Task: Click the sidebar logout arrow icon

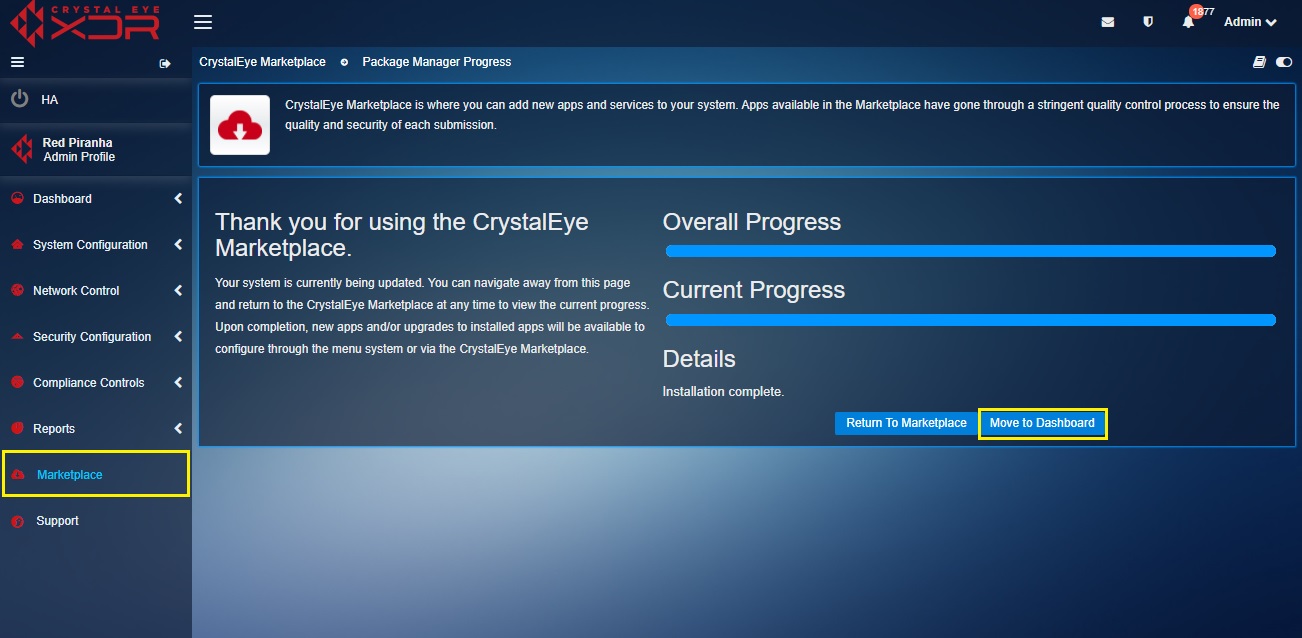Action: coord(165,63)
